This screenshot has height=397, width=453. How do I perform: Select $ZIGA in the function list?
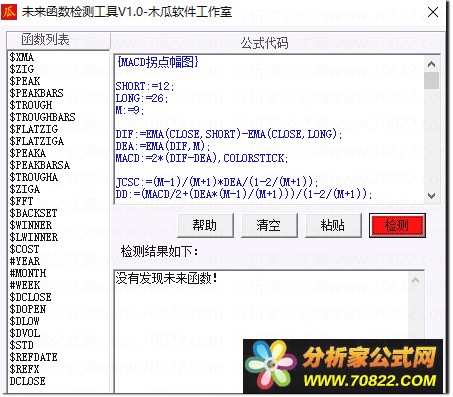click(x=25, y=189)
